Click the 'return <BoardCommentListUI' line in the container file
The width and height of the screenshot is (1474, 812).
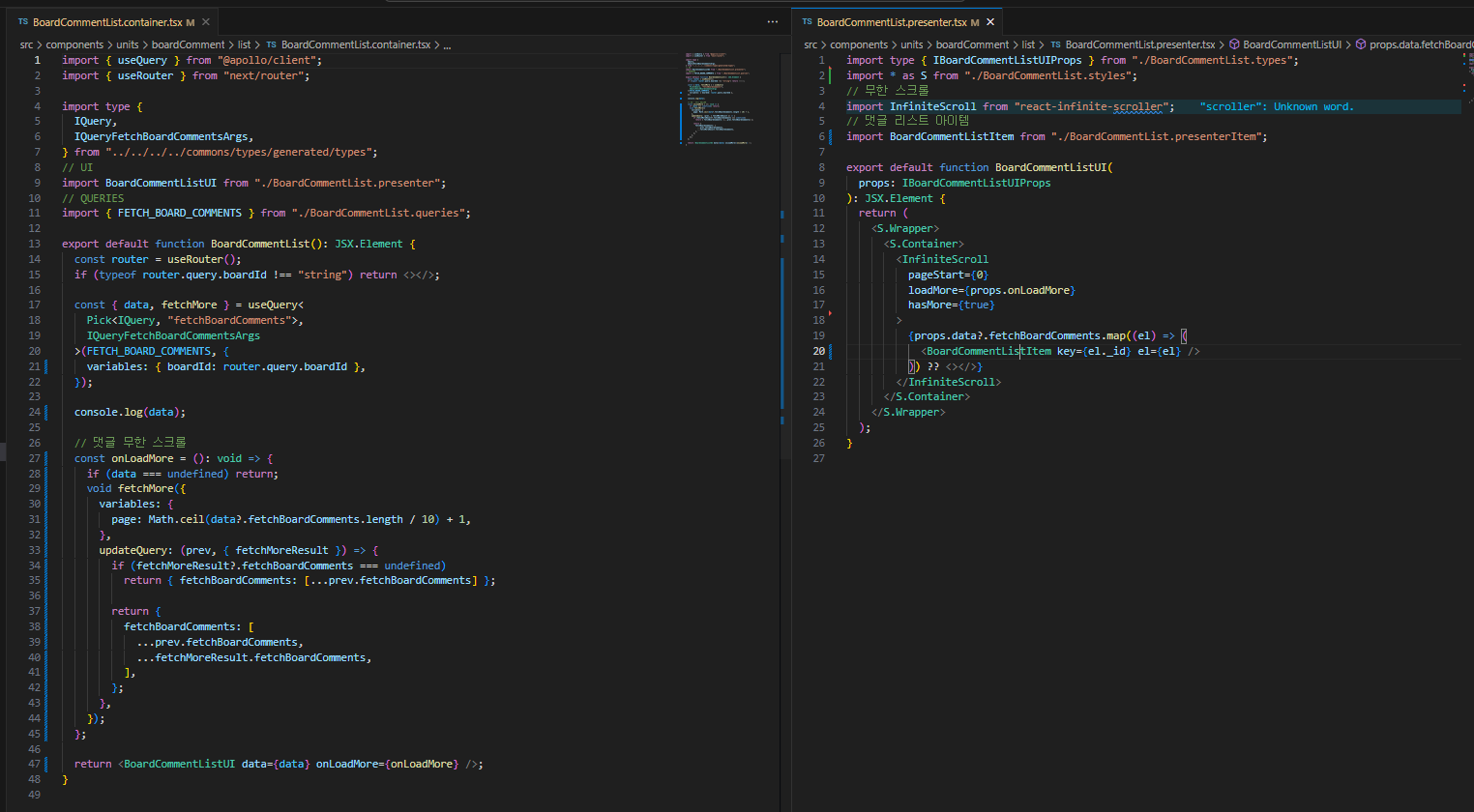coord(279,764)
